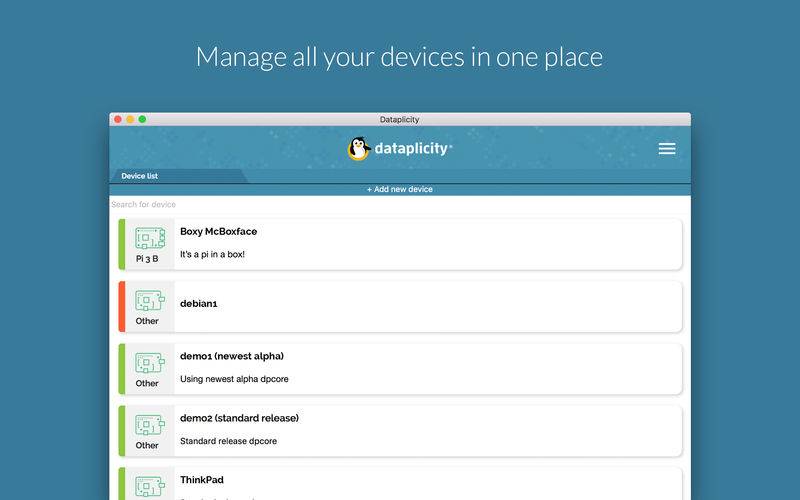Viewport: 800px width, 500px height.
Task: Focus the Search for device field
Action: coord(400,204)
